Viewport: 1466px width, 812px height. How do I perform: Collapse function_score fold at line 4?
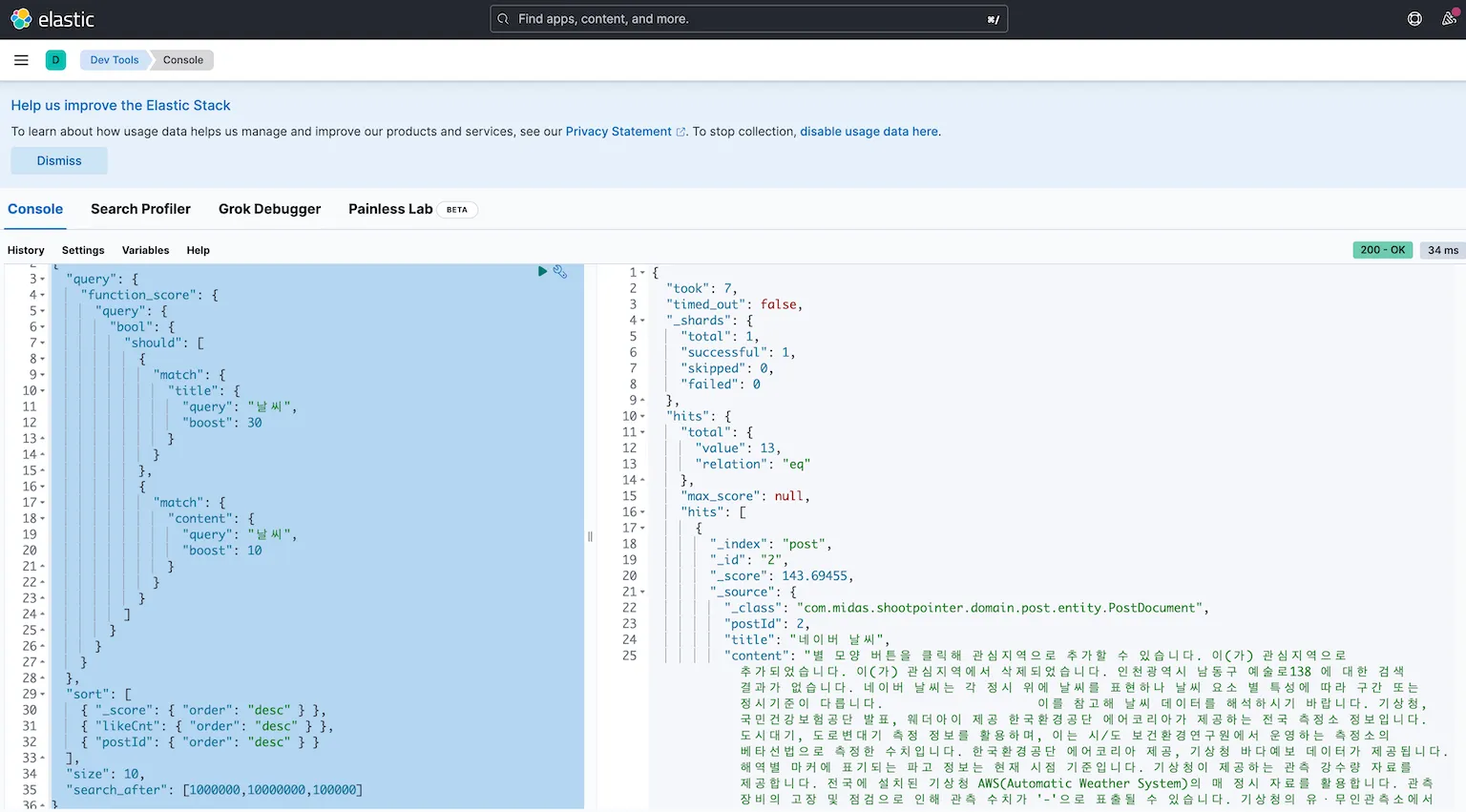(x=43, y=296)
